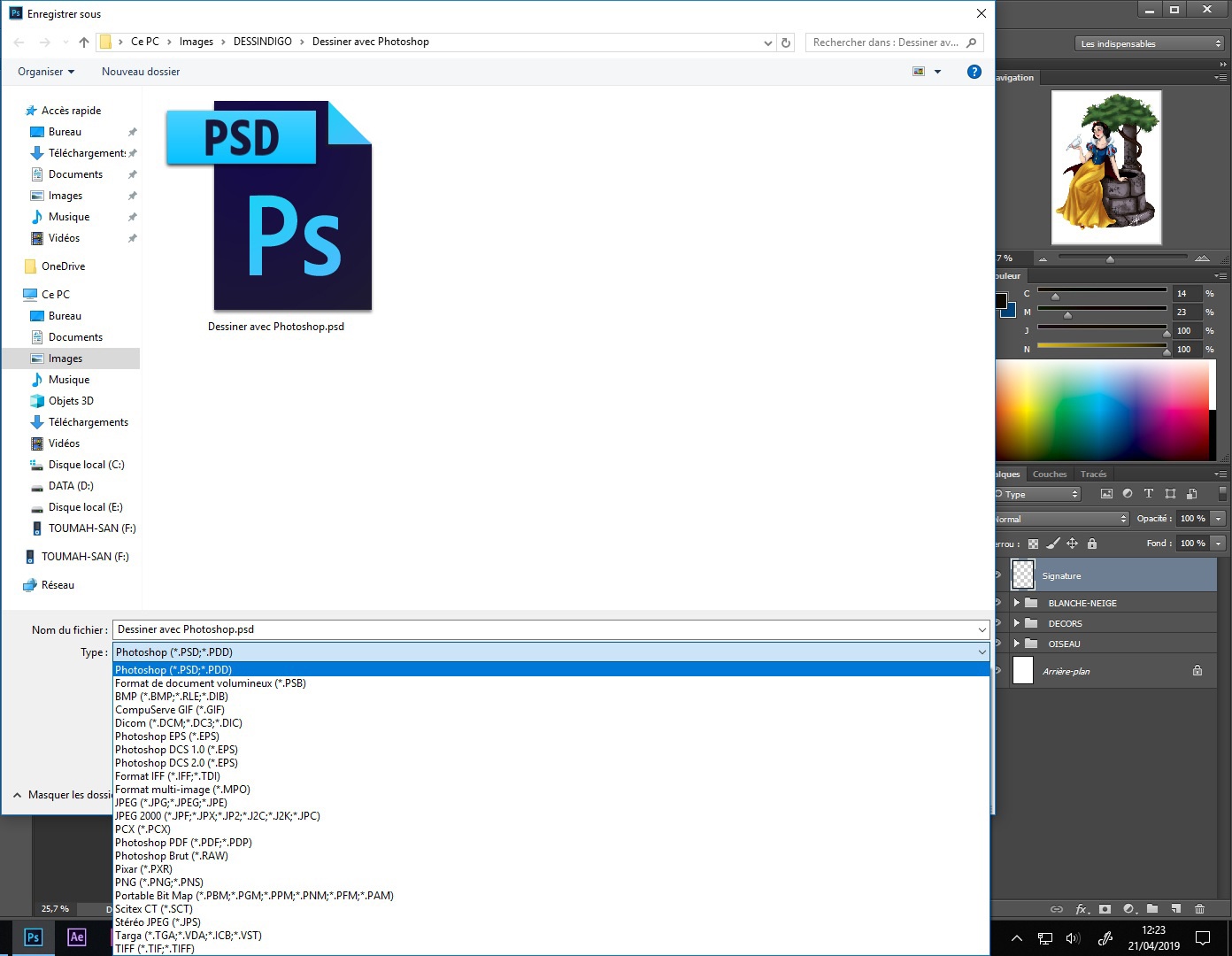Click the color spectrum ramp
Image resolution: width=1232 pixels, height=956 pixels.
tap(1103, 411)
